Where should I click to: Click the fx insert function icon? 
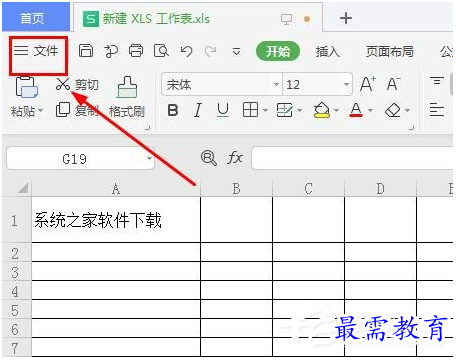[x=235, y=158]
